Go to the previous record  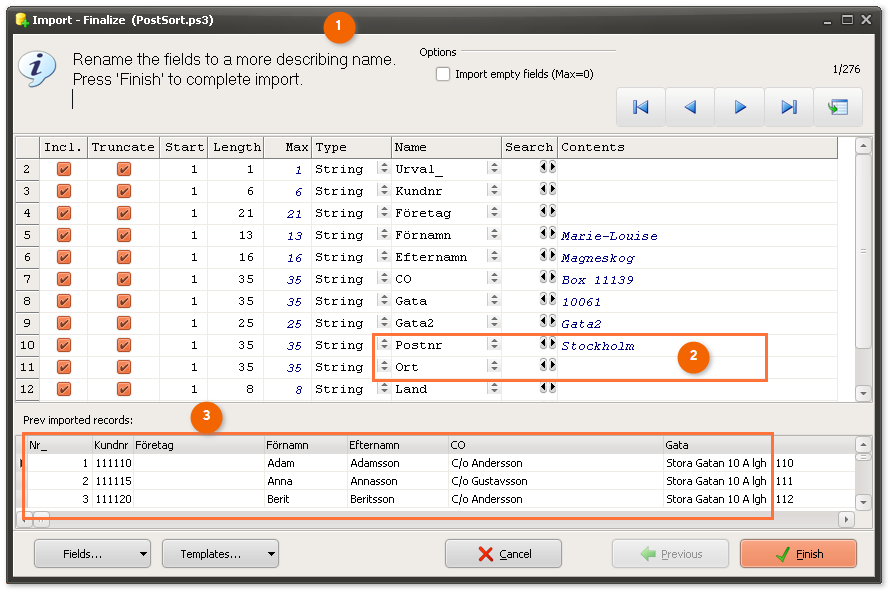(690, 107)
